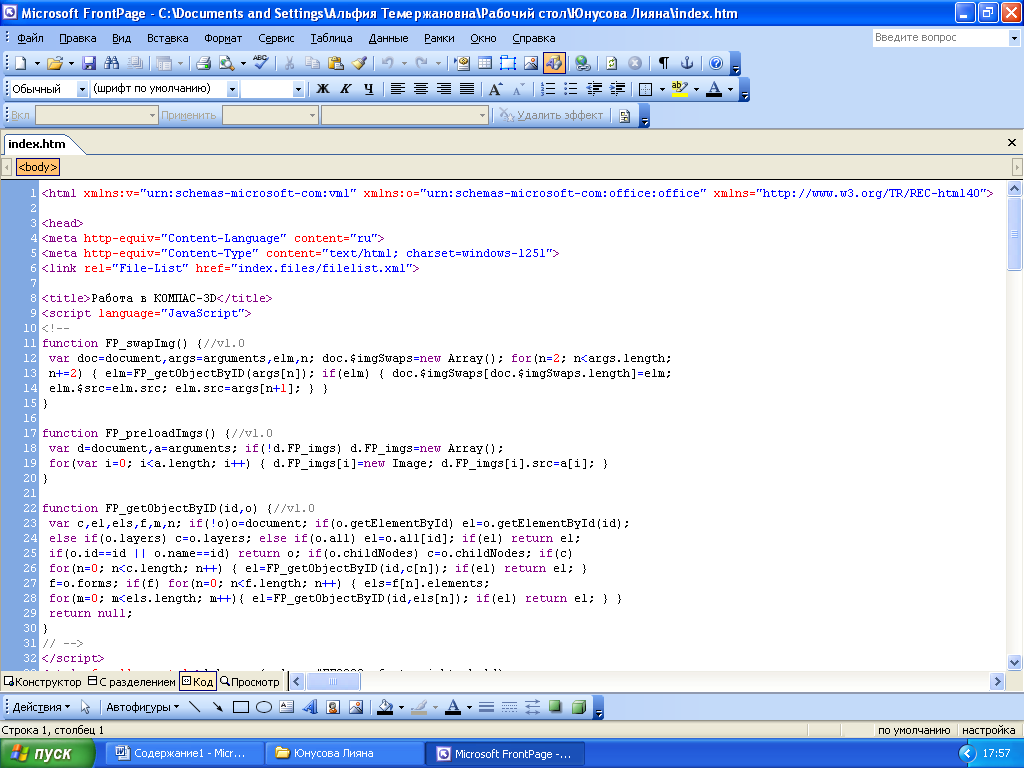Insert layer icon with dashed frame
The image size is (1024, 768).
point(507,63)
